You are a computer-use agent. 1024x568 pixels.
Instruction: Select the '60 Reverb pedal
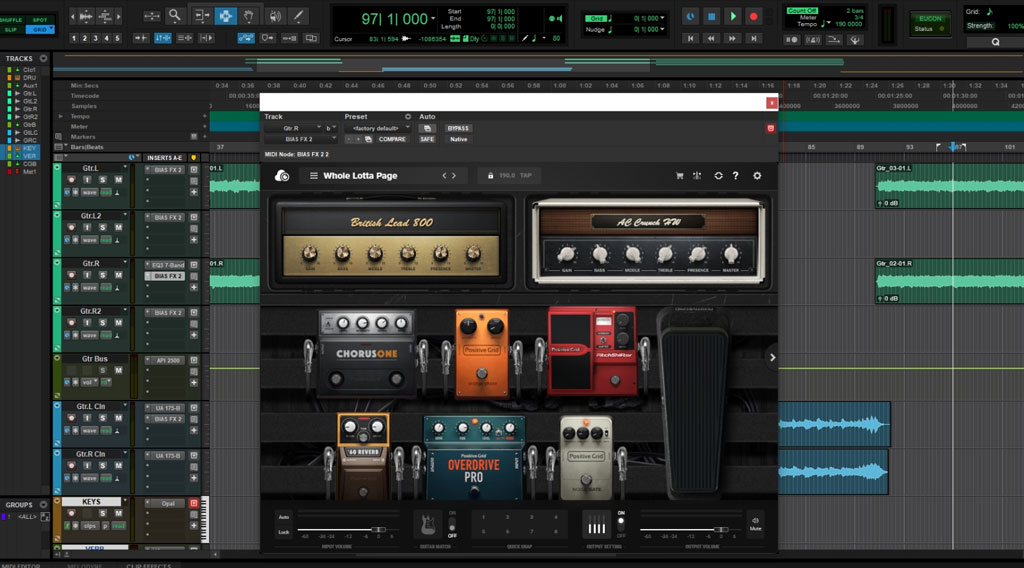(363, 455)
